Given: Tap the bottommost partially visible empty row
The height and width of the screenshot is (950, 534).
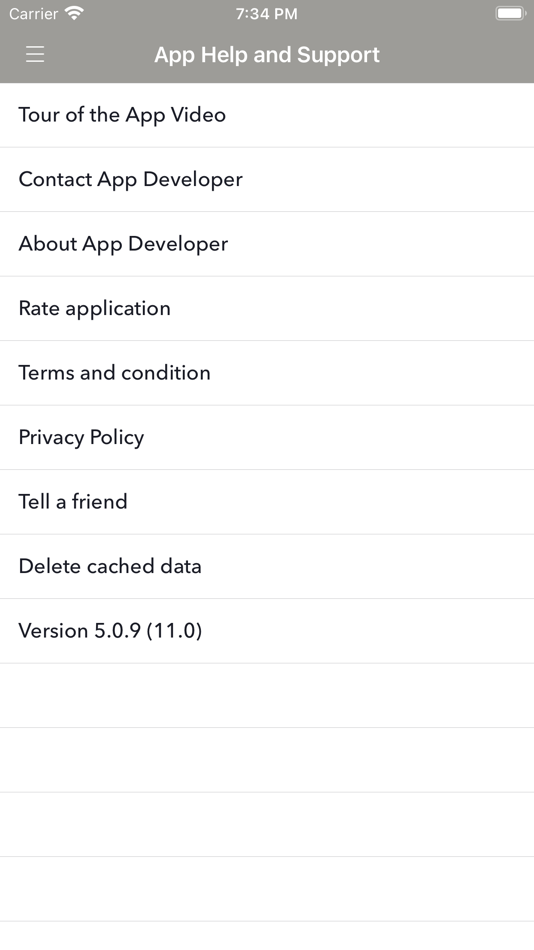Looking at the screenshot, I should (x=267, y=936).
